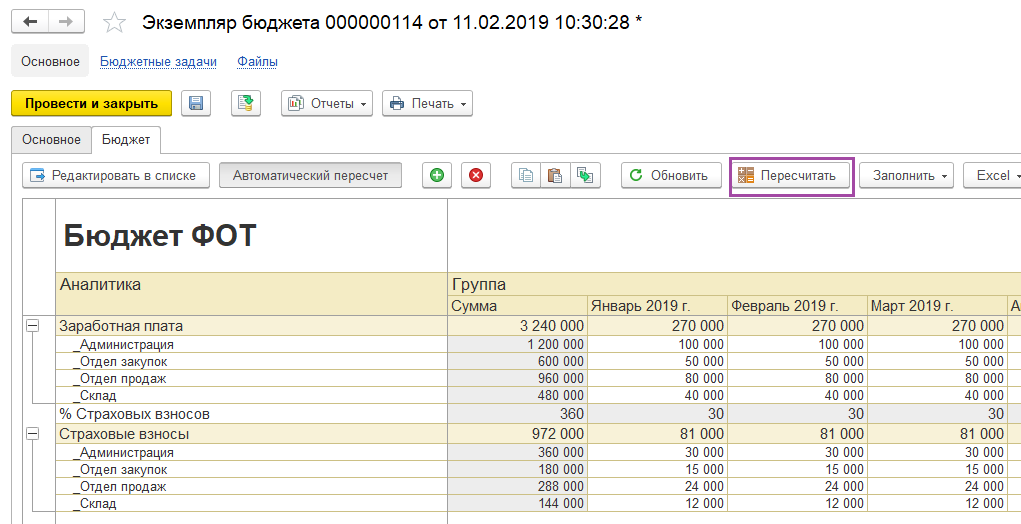Open the Excel dropdown menu

992,175
